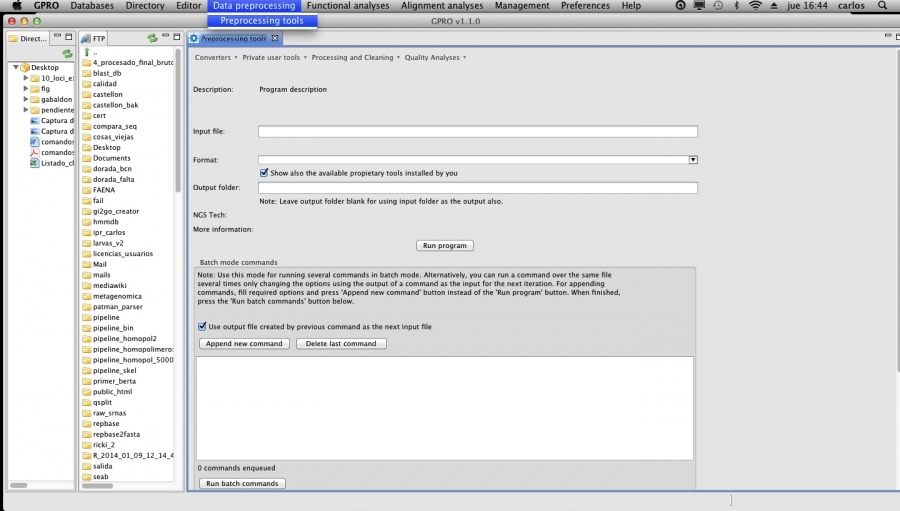Click the FTP panel refresh icon
This screenshot has height=511, width=900.
(x=151, y=38)
